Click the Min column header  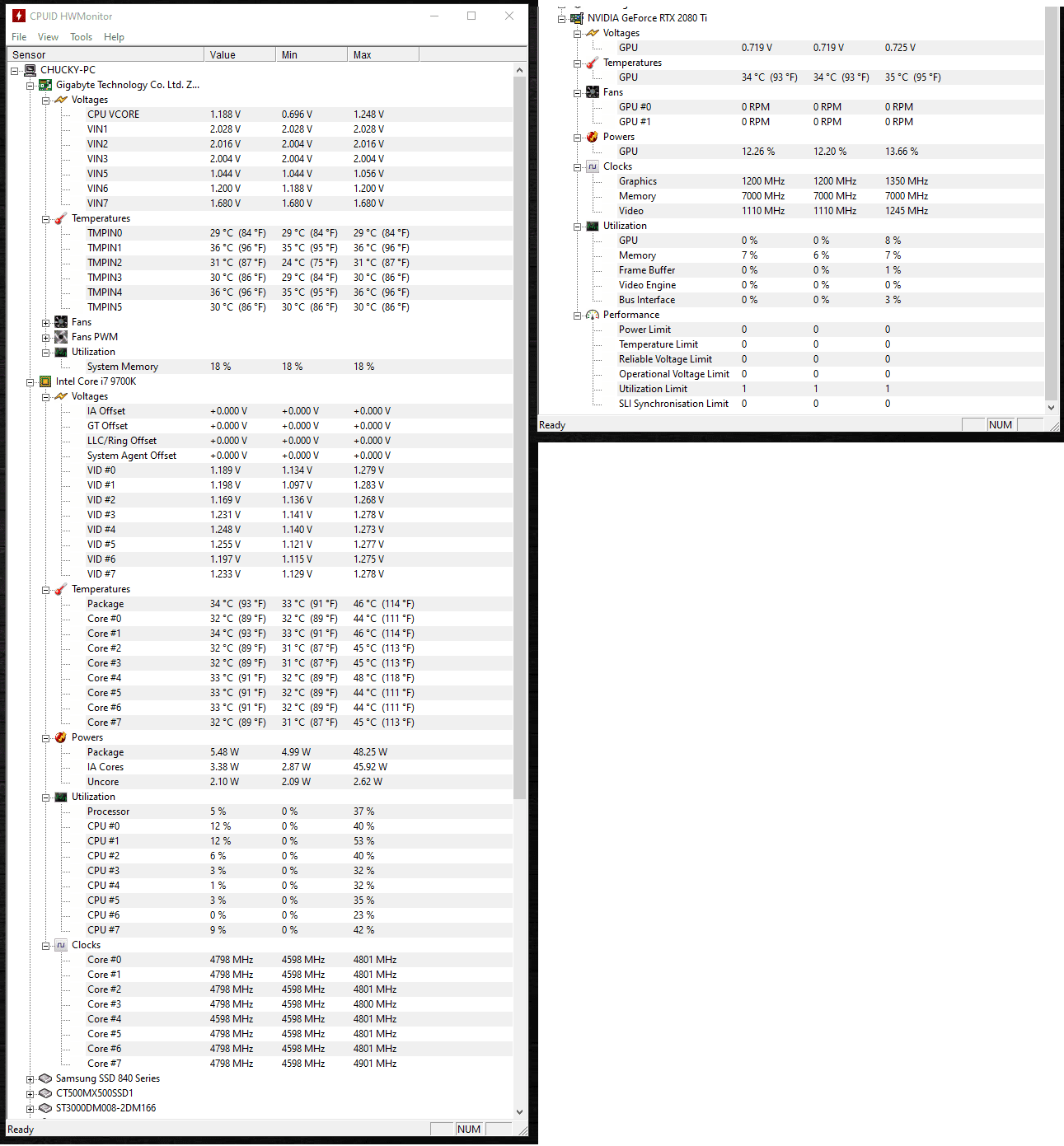pyautogui.click(x=312, y=55)
